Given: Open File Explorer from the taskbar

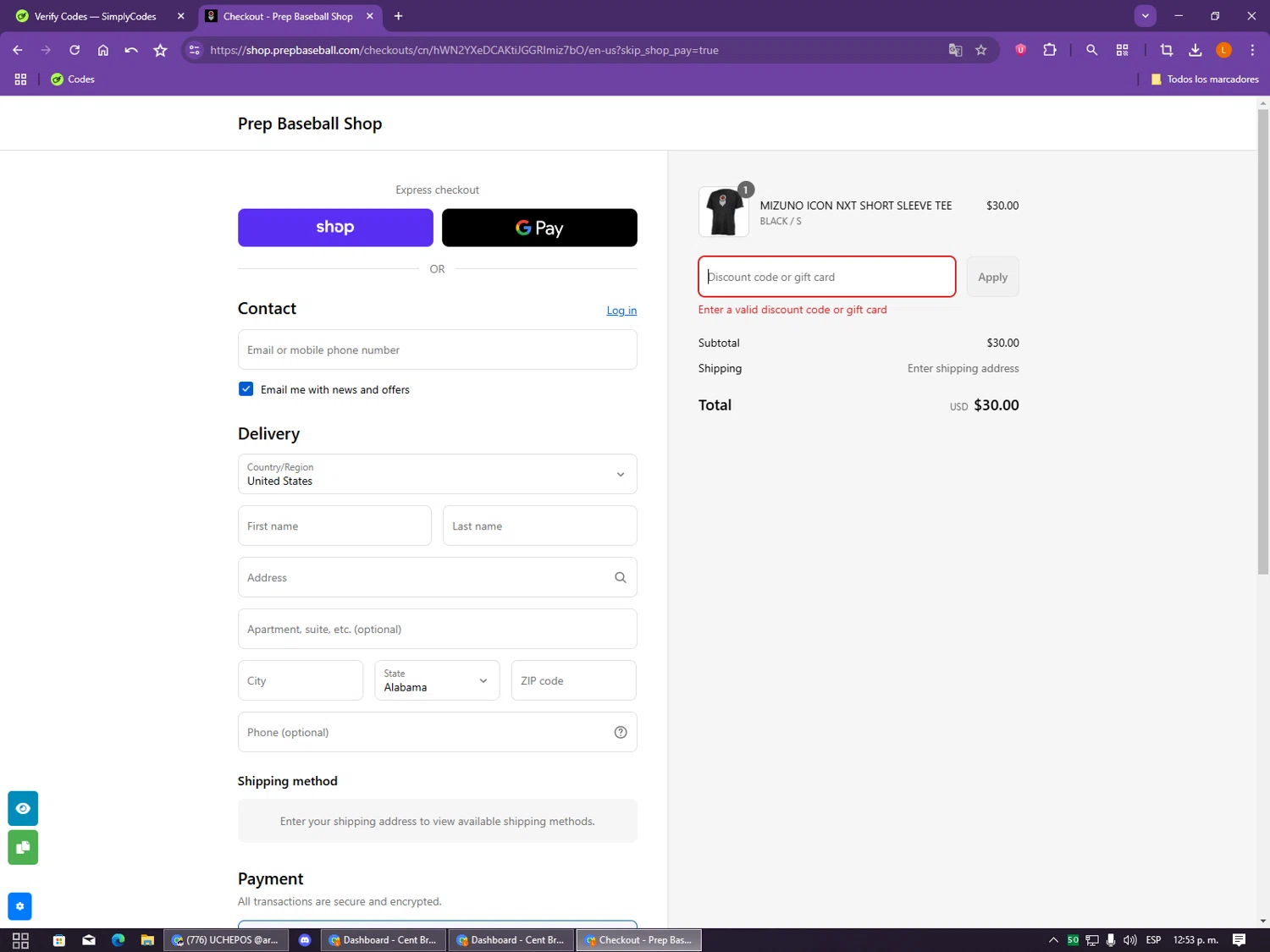Looking at the screenshot, I should (x=147, y=940).
